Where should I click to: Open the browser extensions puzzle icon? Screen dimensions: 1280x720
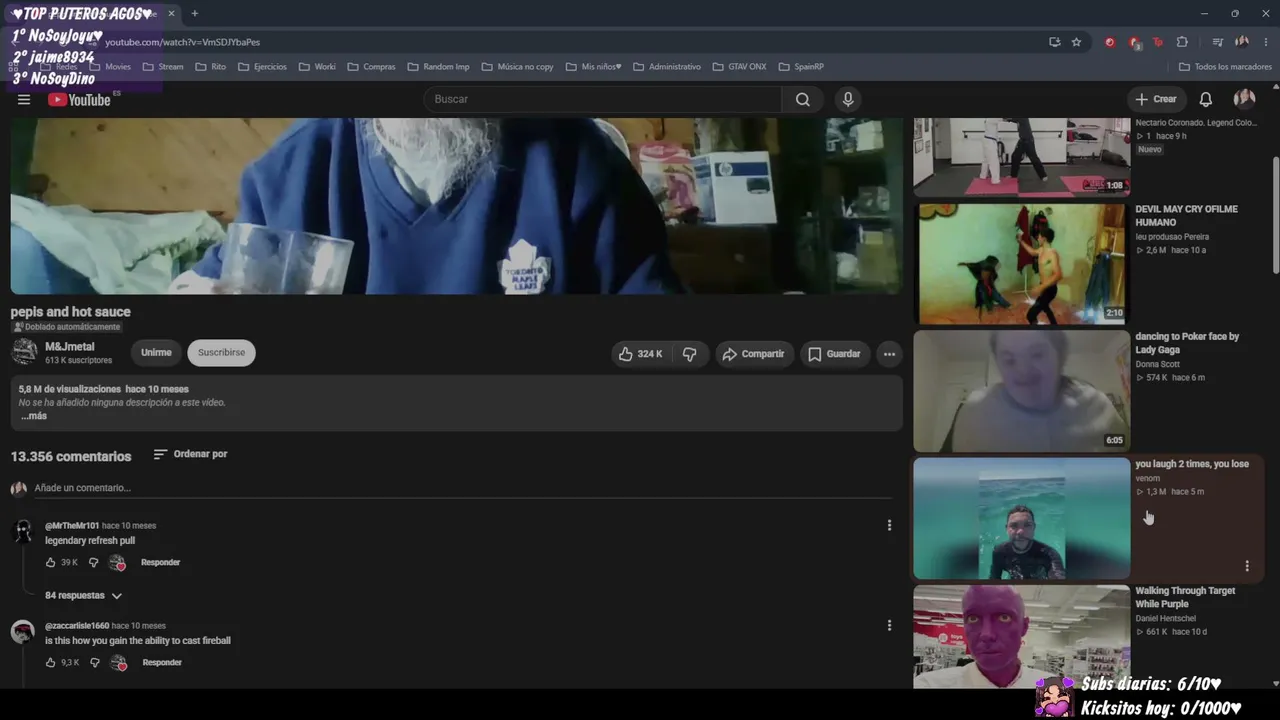point(1182,42)
